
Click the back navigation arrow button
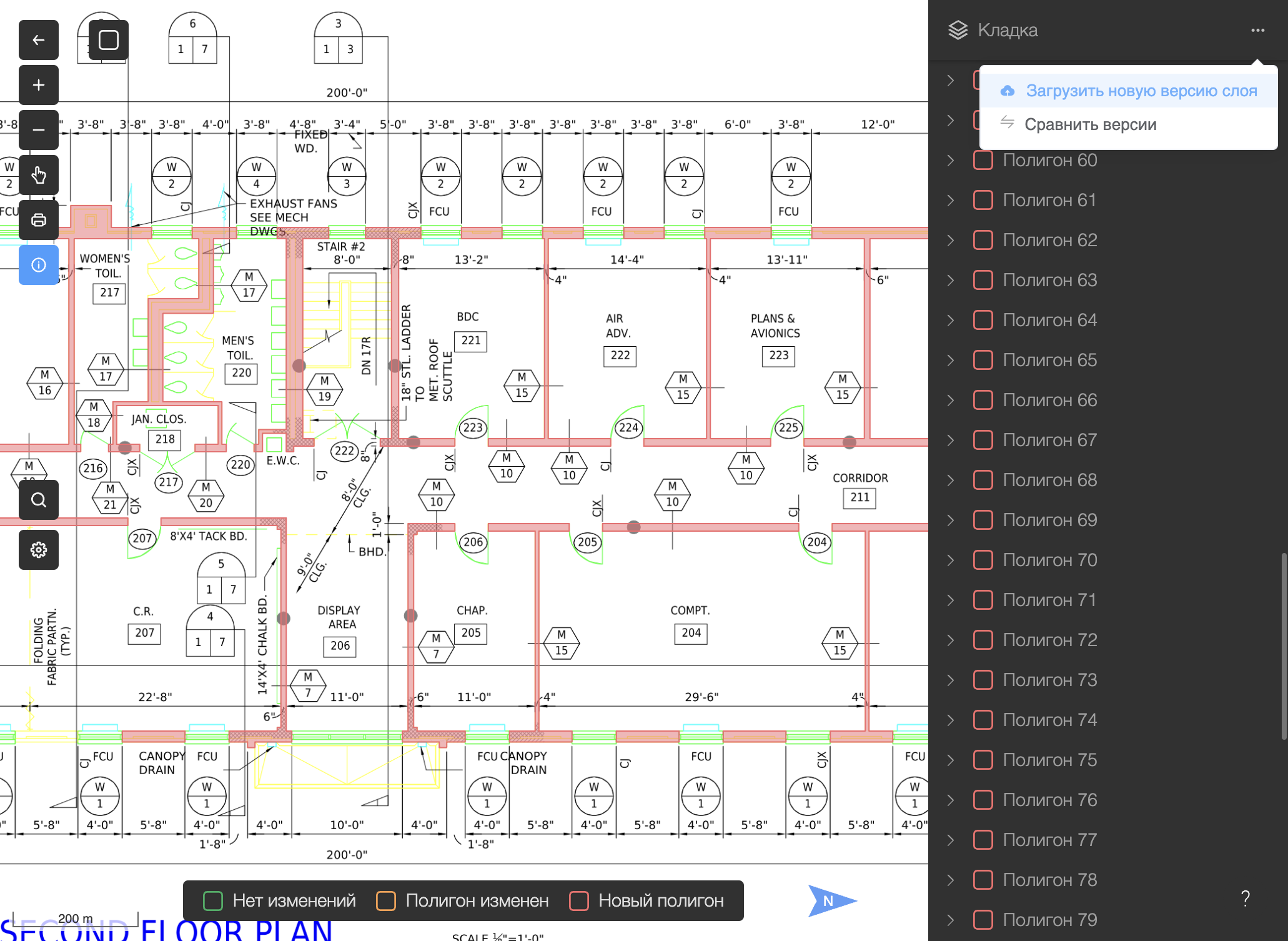click(x=37, y=39)
